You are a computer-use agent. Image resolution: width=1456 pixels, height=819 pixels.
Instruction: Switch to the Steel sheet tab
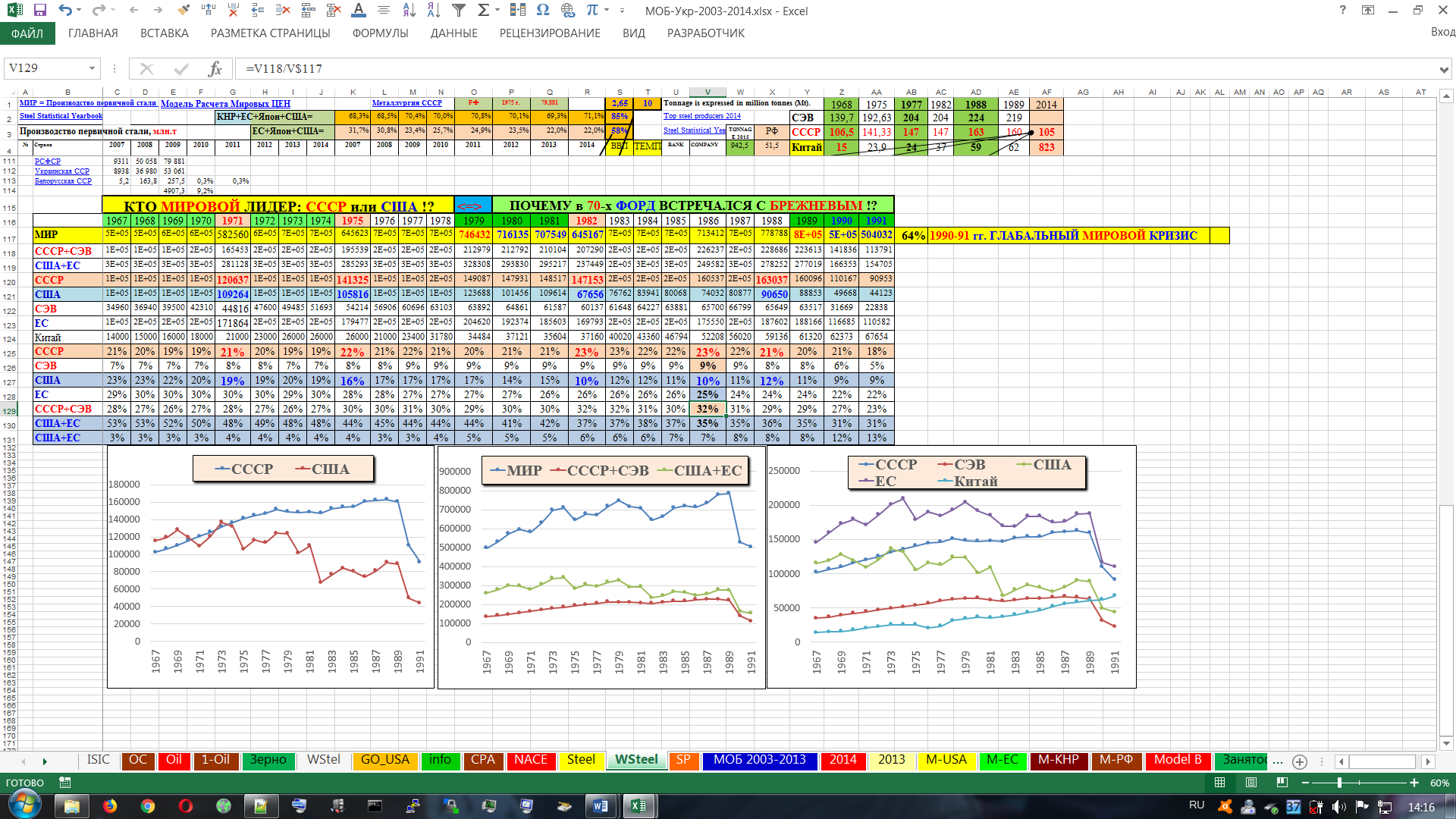pos(581,760)
